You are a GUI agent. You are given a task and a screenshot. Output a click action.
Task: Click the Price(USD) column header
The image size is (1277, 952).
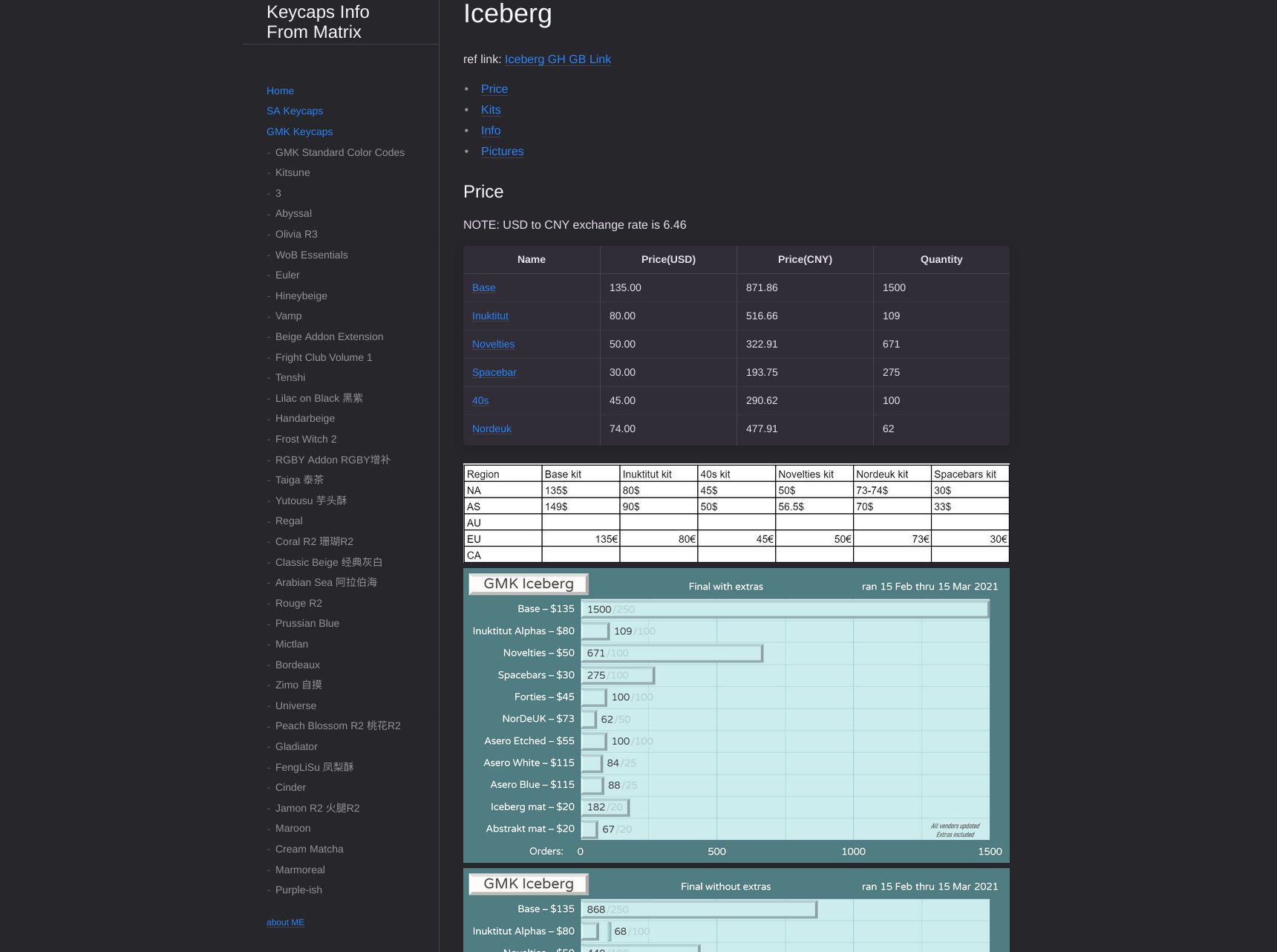point(668,260)
